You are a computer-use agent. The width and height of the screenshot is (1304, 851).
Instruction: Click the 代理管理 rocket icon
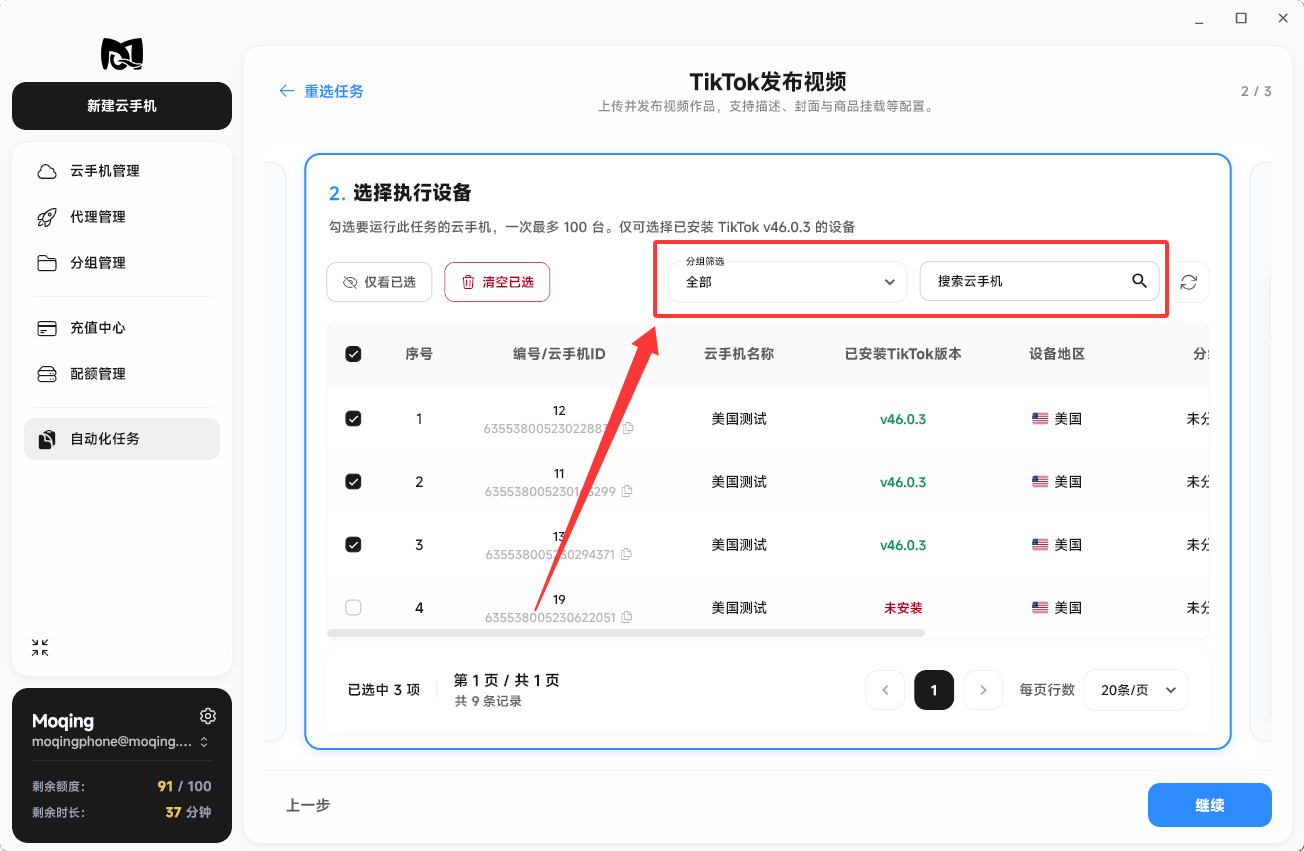pos(47,217)
